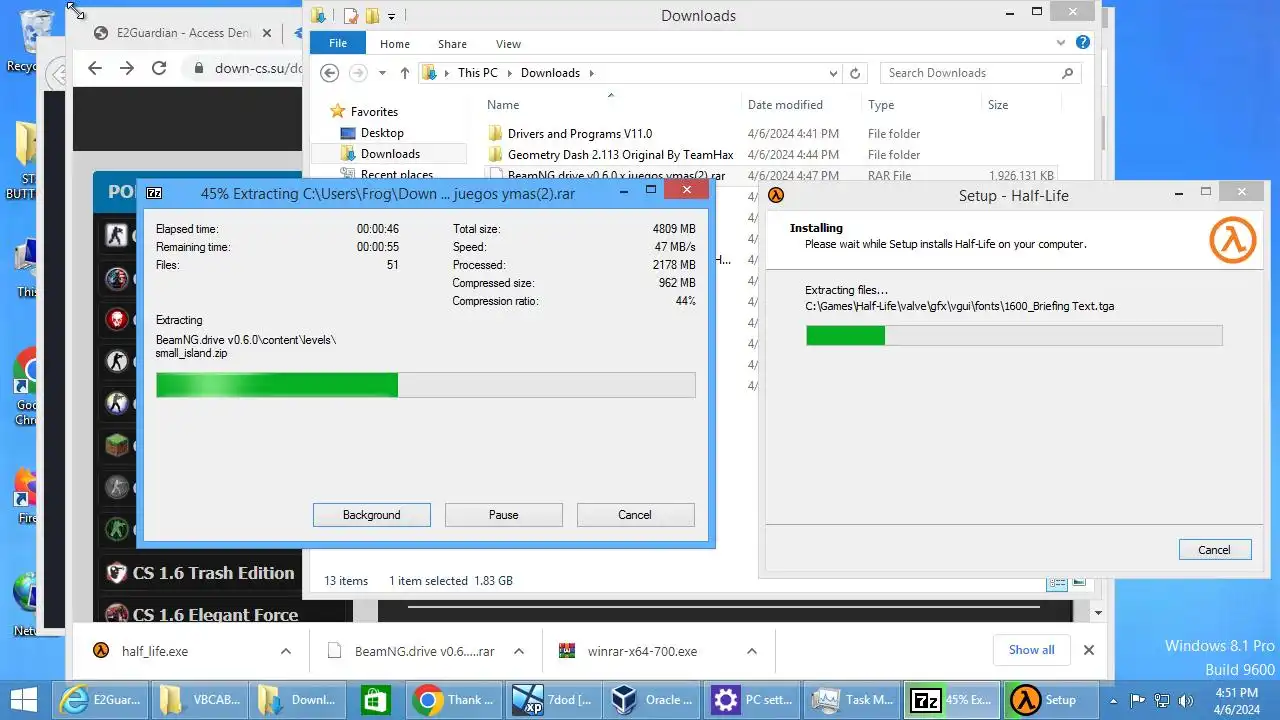Click browser page scrollbar down arrow
This screenshot has height=720, width=1280.
pyautogui.click(x=1098, y=612)
